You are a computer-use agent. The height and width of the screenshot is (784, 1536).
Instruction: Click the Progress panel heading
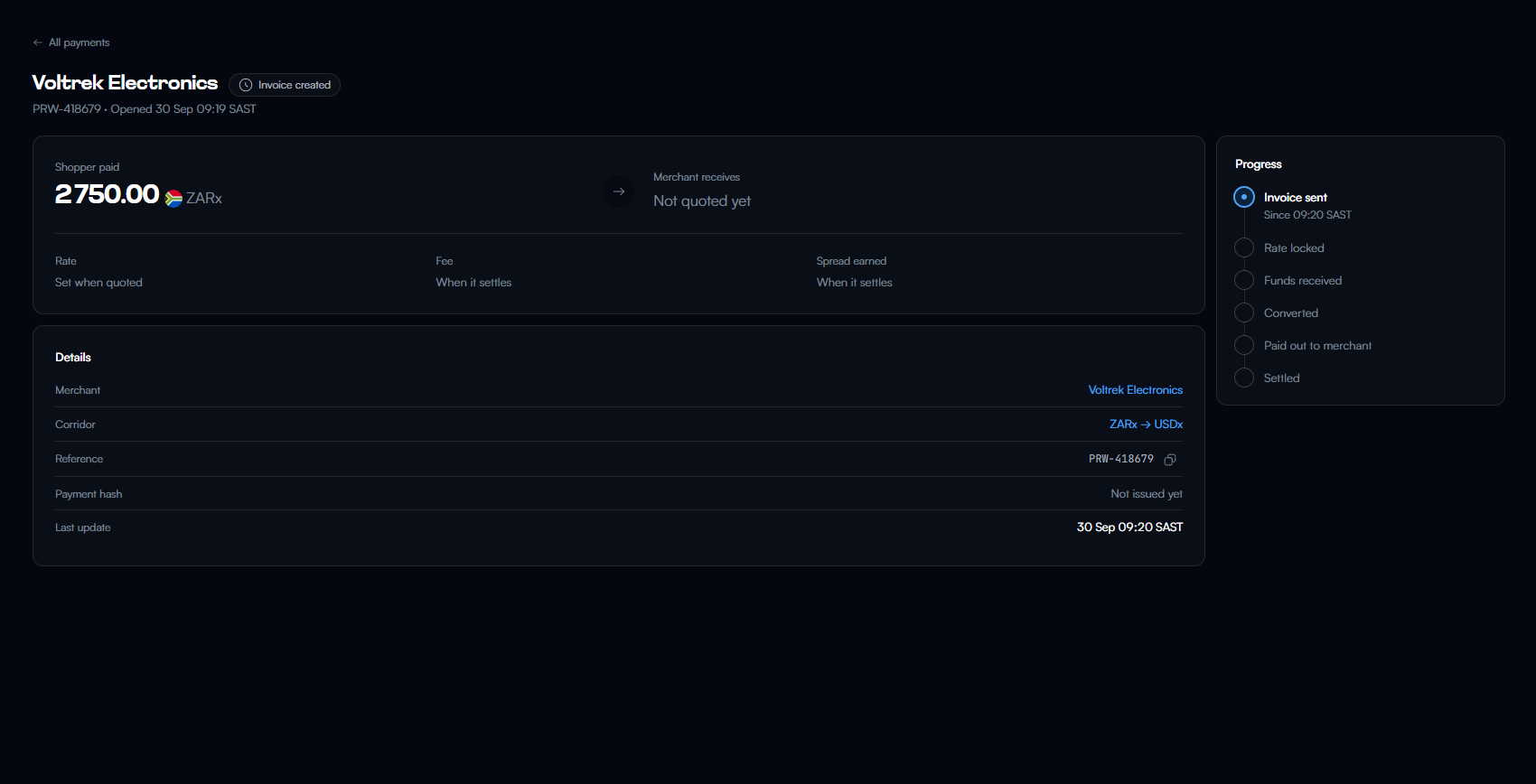click(x=1259, y=164)
